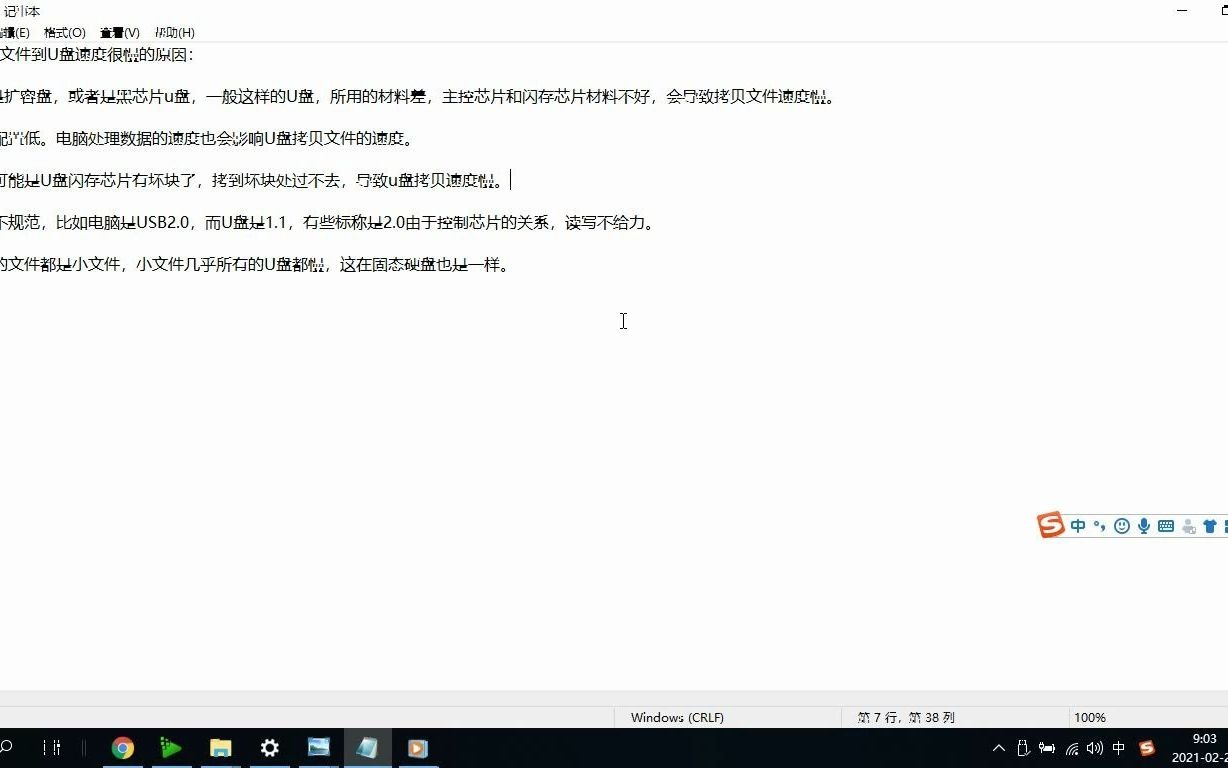Open the 查看(V) menu

tap(119, 32)
